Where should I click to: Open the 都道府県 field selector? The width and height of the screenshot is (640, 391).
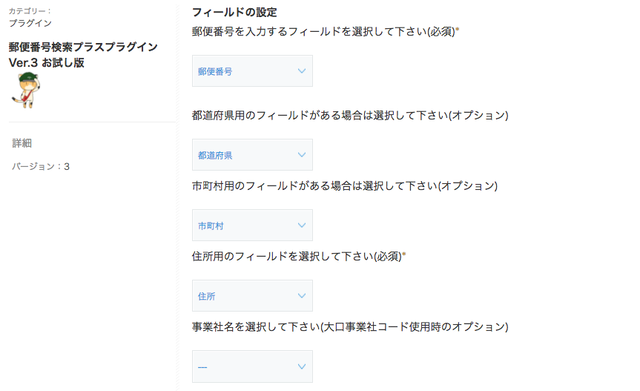pos(252,155)
